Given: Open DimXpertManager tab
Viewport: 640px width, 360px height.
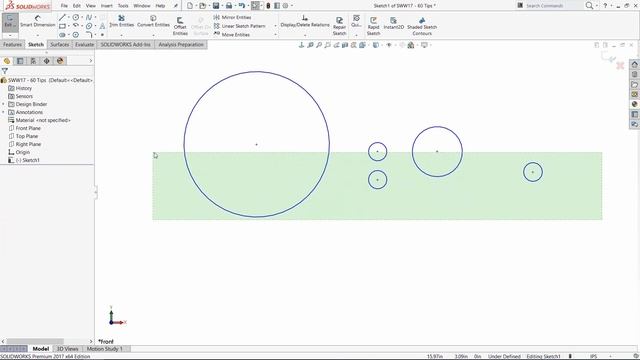Looking at the screenshot, I should 47,61.
